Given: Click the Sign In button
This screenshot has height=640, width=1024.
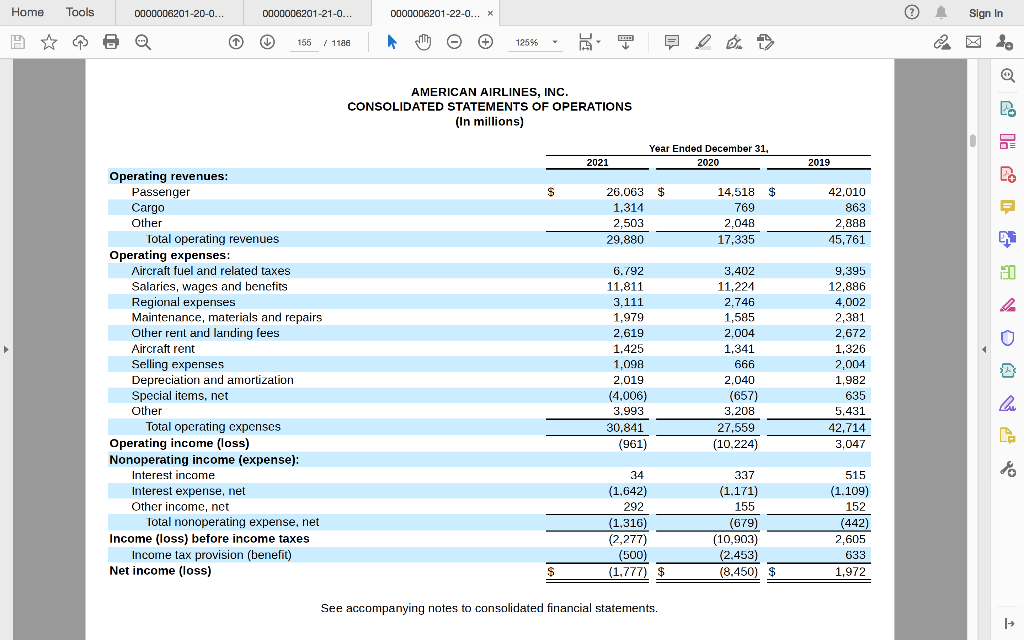Looking at the screenshot, I should pos(986,12).
